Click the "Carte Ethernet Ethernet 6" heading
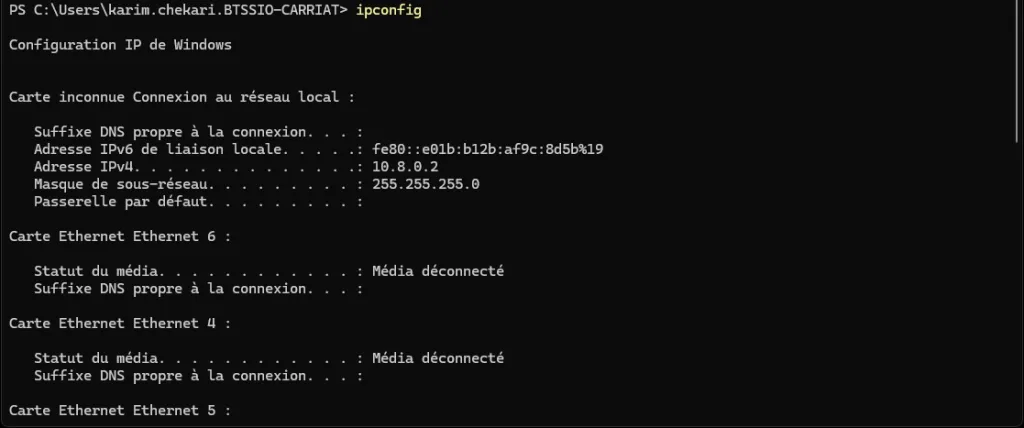Screen dimensions: 1024x428 pyautogui.click(x=120, y=237)
